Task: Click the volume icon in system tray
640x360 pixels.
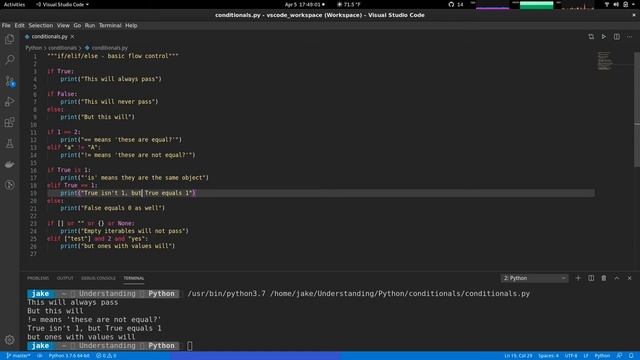Action: (x=616, y=4)
